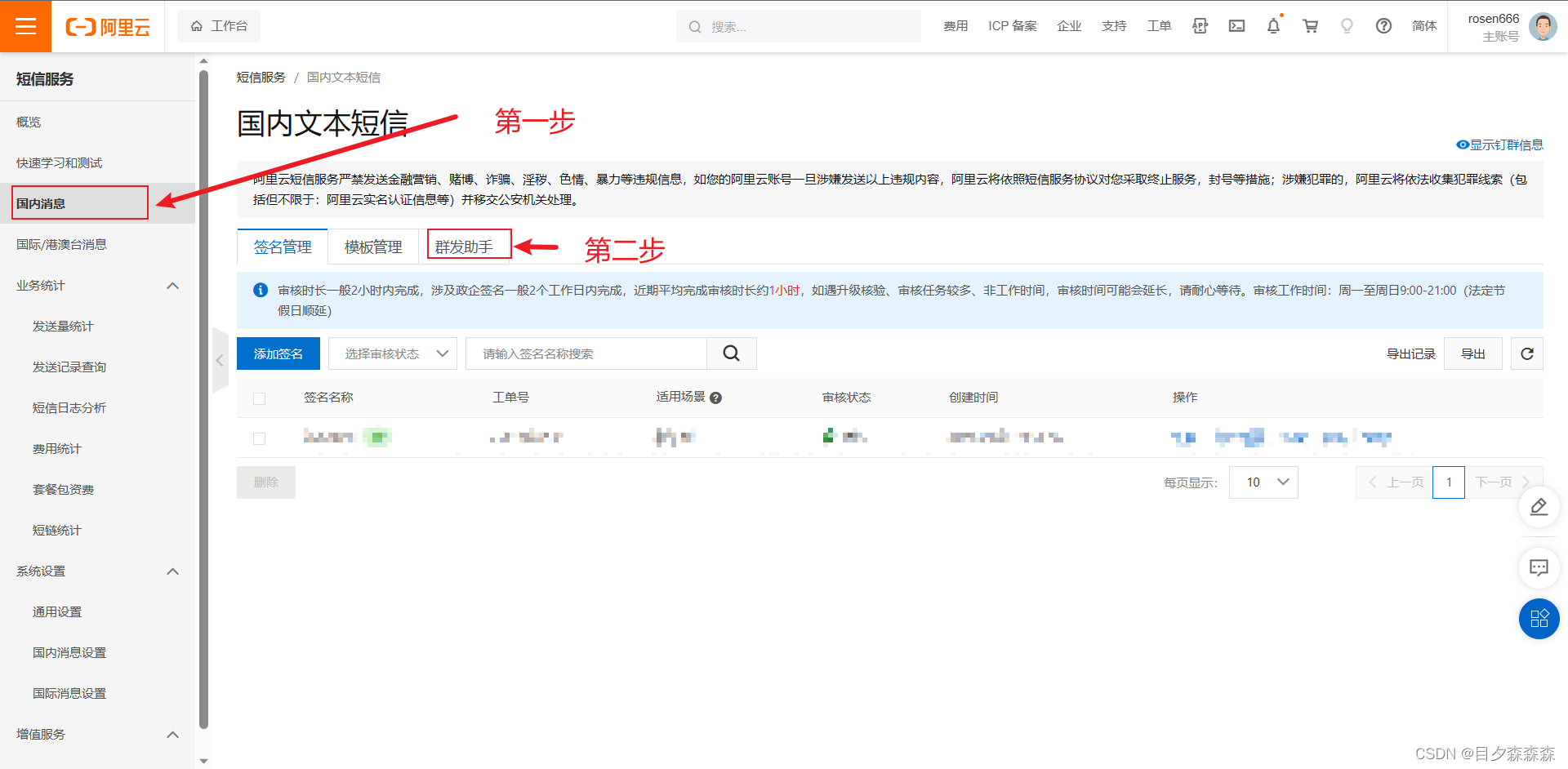
Task: Open the notifications bell
Action: tap(1273, 26)
